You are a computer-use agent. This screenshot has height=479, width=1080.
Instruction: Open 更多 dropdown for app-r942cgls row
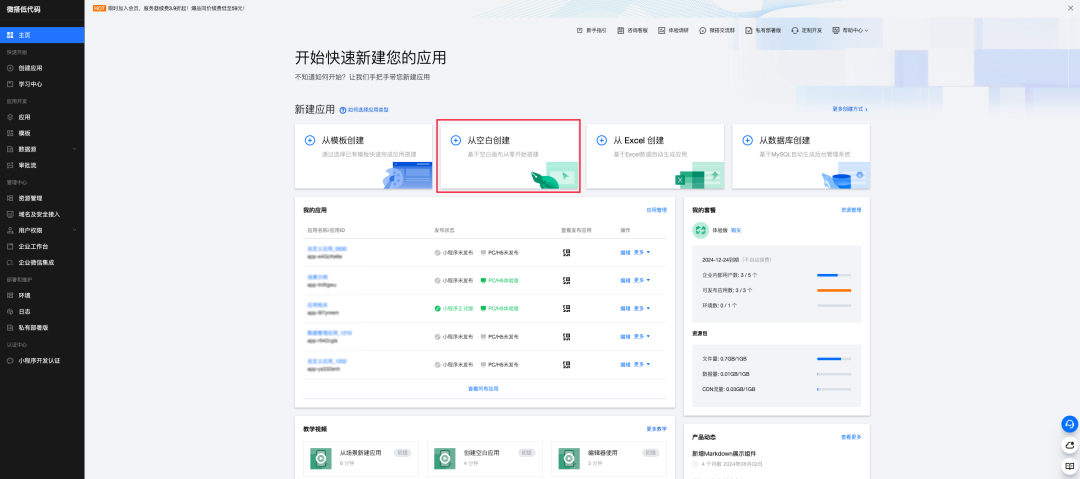click(642, 336)
